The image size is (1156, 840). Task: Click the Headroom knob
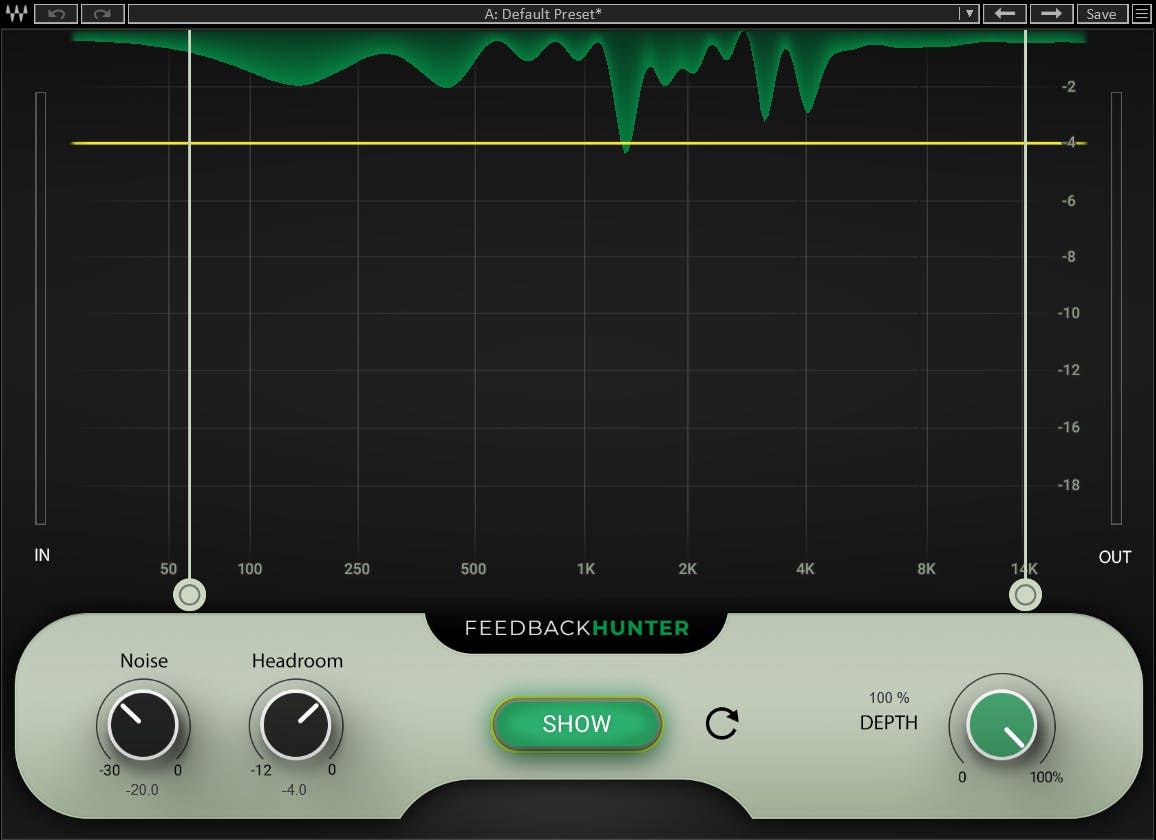tap(296, 725)
